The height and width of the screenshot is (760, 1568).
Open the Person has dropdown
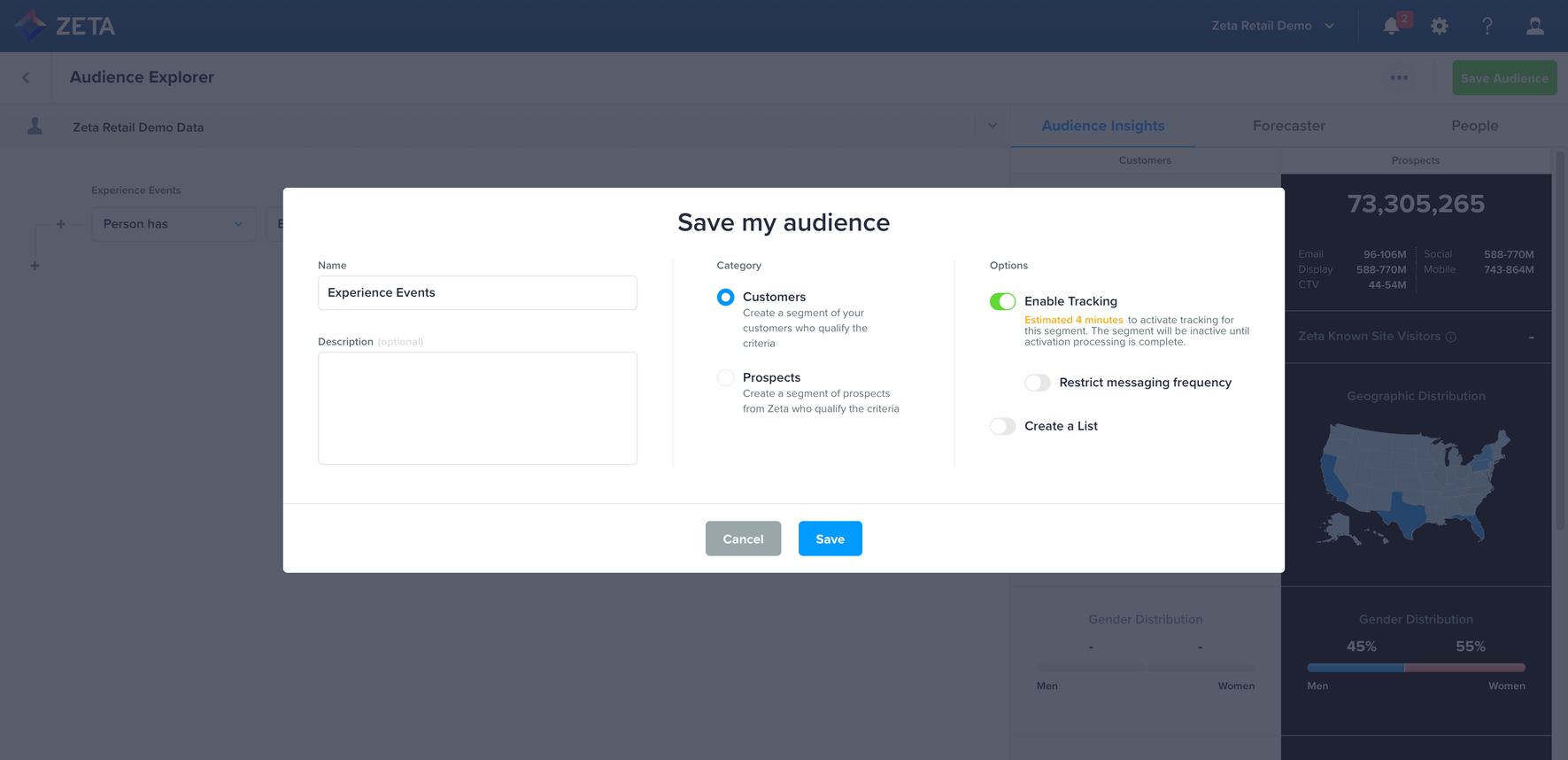173,224
